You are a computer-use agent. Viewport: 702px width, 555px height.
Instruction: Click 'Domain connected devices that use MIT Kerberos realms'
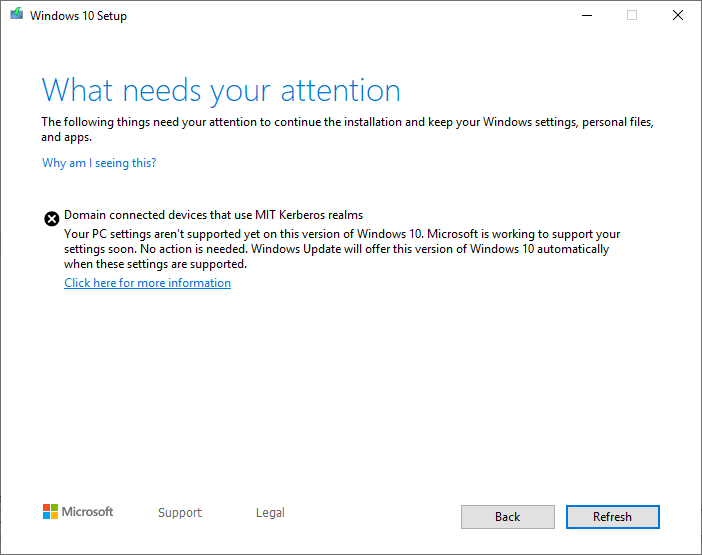coord(214,215)
